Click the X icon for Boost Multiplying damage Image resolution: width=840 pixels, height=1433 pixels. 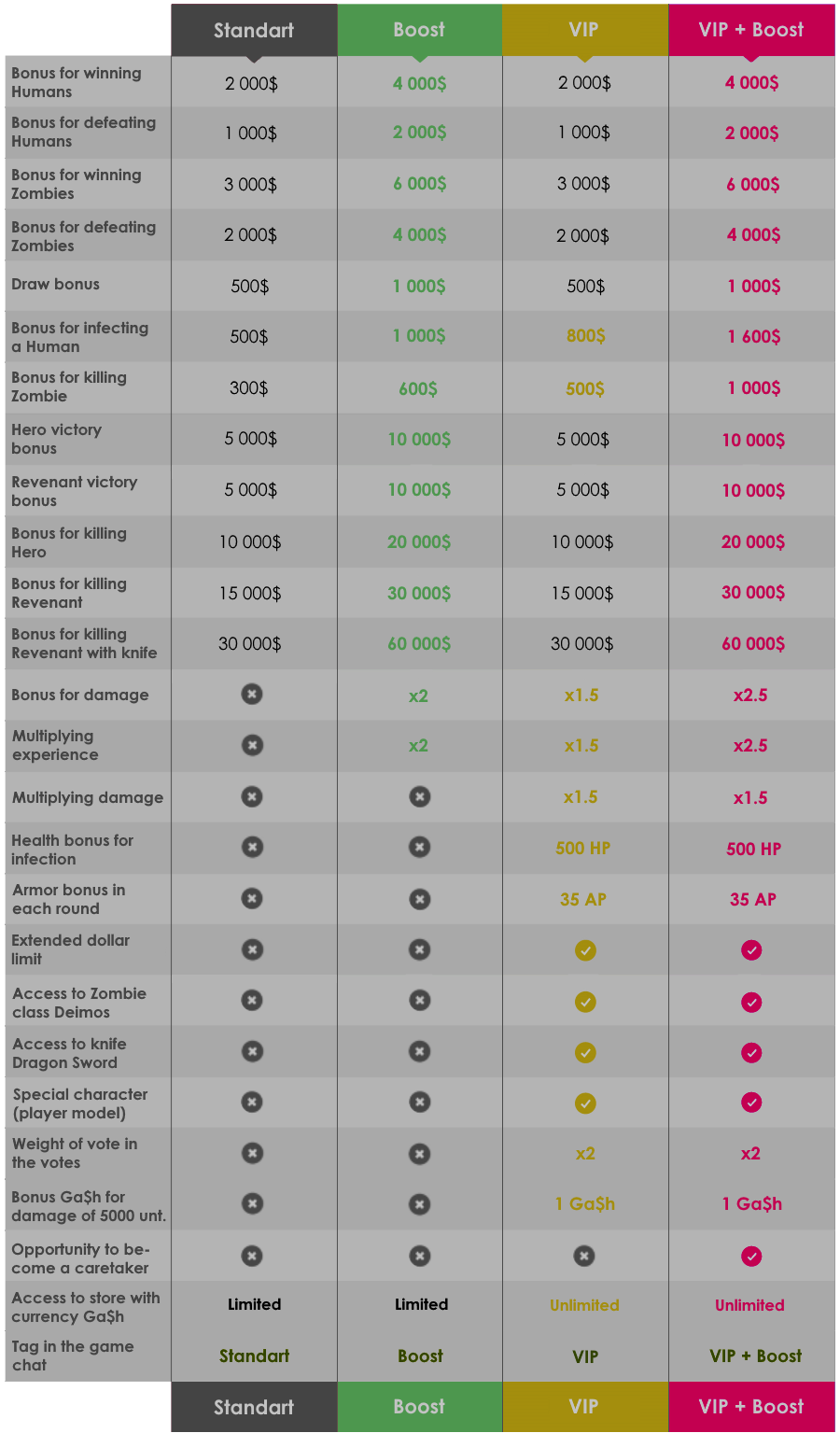point(420,797)
